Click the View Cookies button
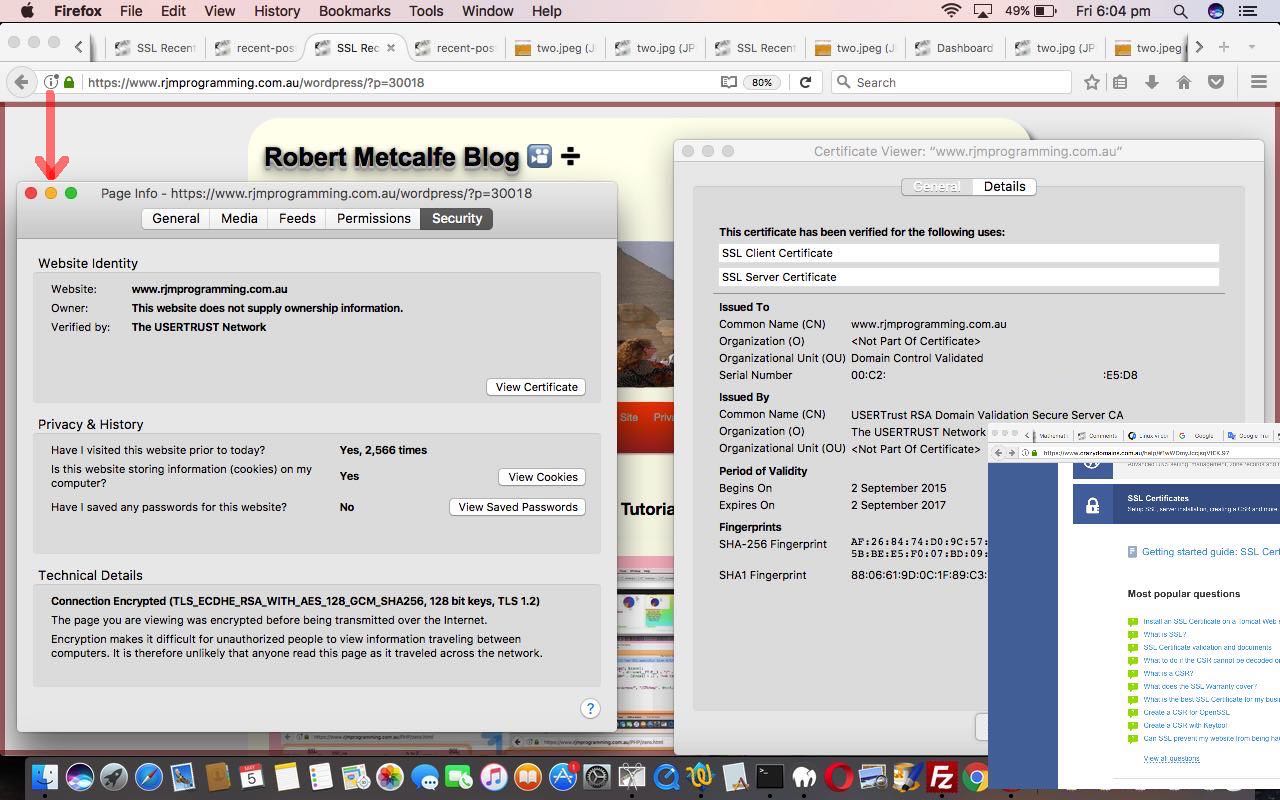The height and width of the screenshot is (800, 1280). 543,477
